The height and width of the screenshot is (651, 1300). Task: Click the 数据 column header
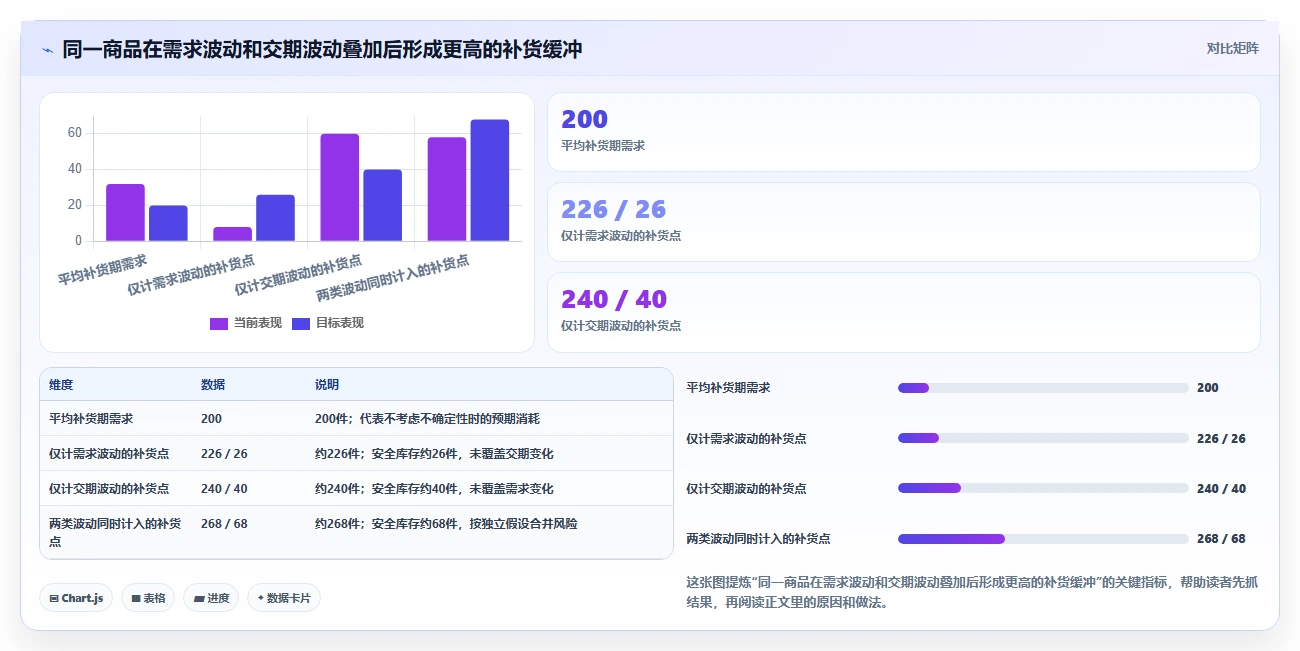point(213,385)
